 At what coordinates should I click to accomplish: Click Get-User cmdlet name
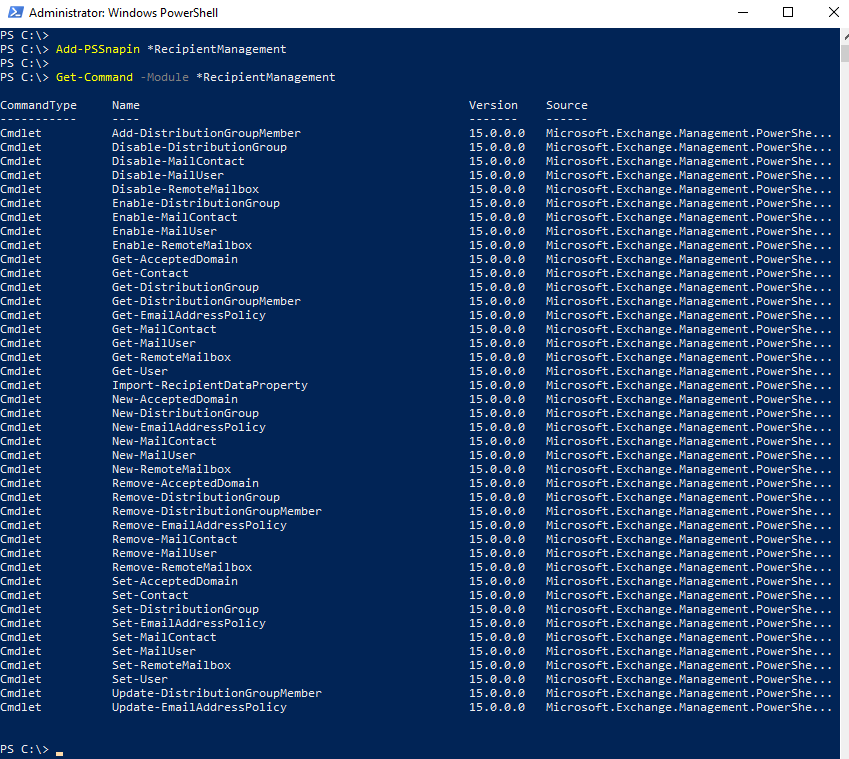140,371
